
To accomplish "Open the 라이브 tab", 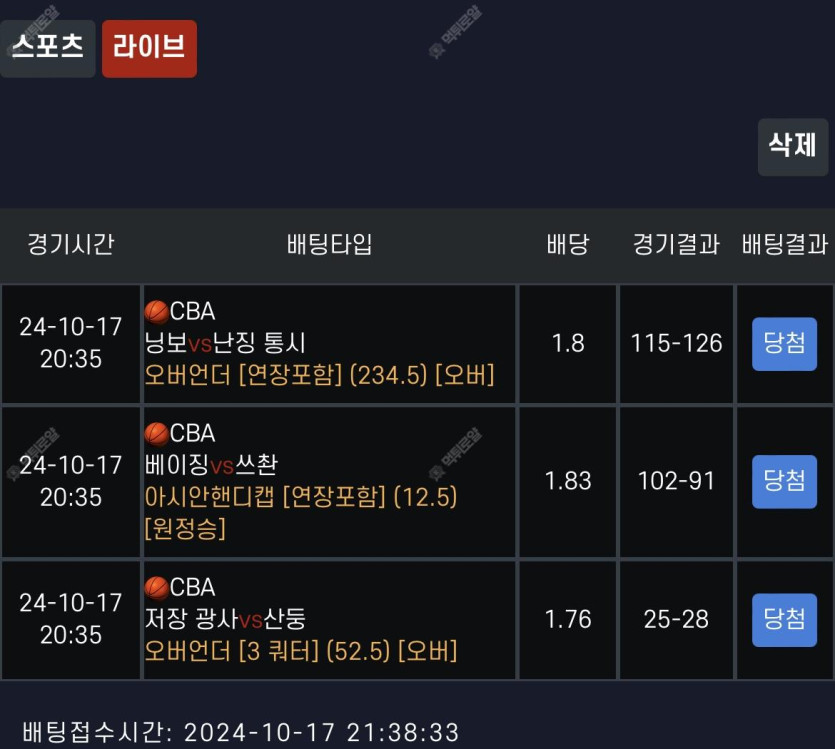I will pos(149,48).
